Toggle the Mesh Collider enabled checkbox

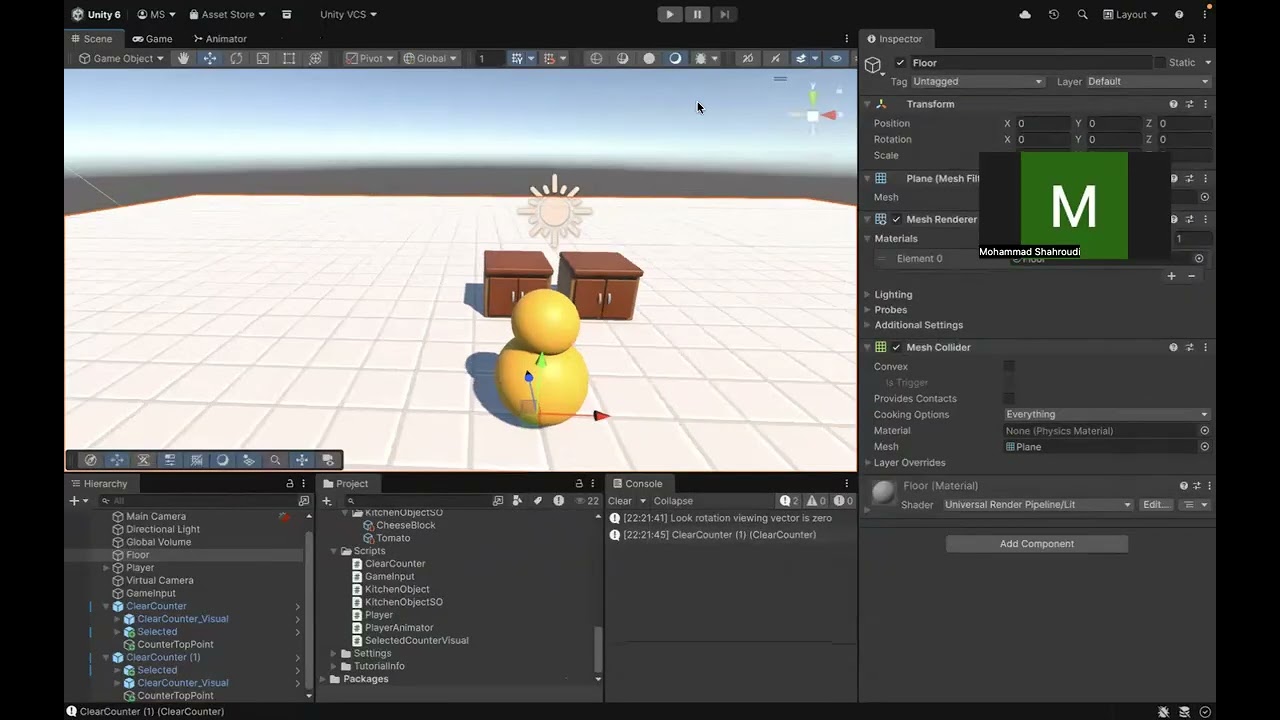point(896,347)
